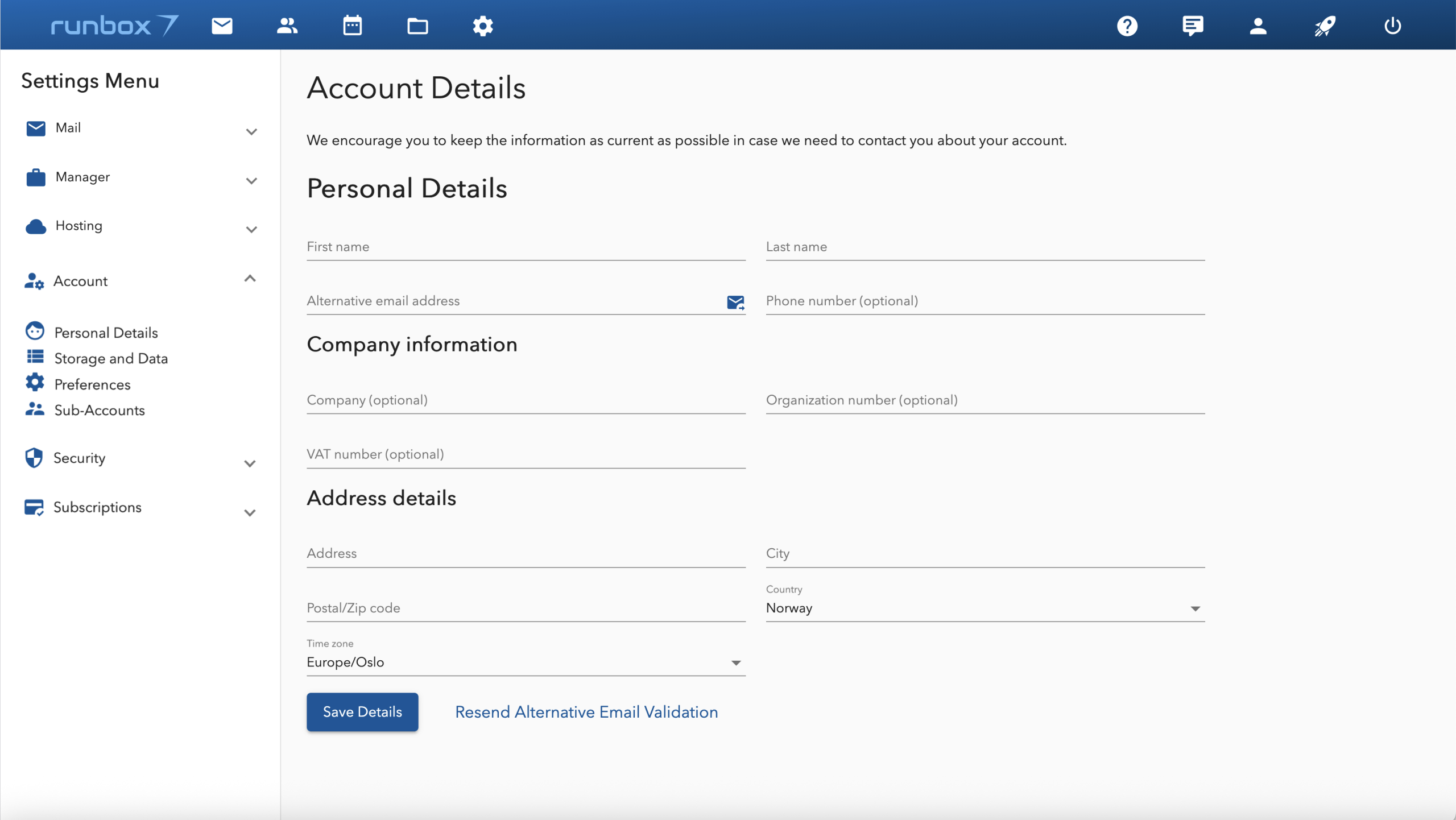Open Contacts icon in top bar
Viewport: 1456px width, 820px height.
point(287,26)
